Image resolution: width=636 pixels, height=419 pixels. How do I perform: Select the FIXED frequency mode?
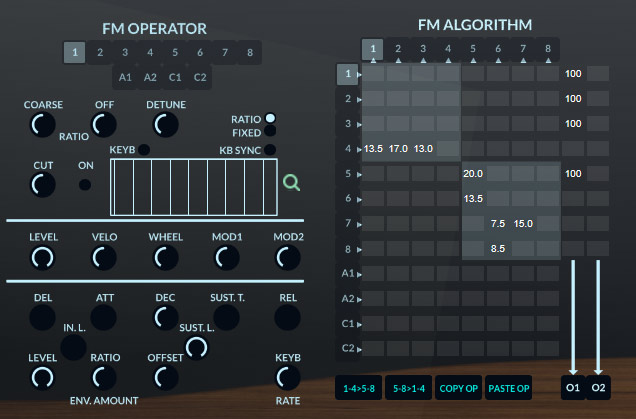click(x=270, y=131)
